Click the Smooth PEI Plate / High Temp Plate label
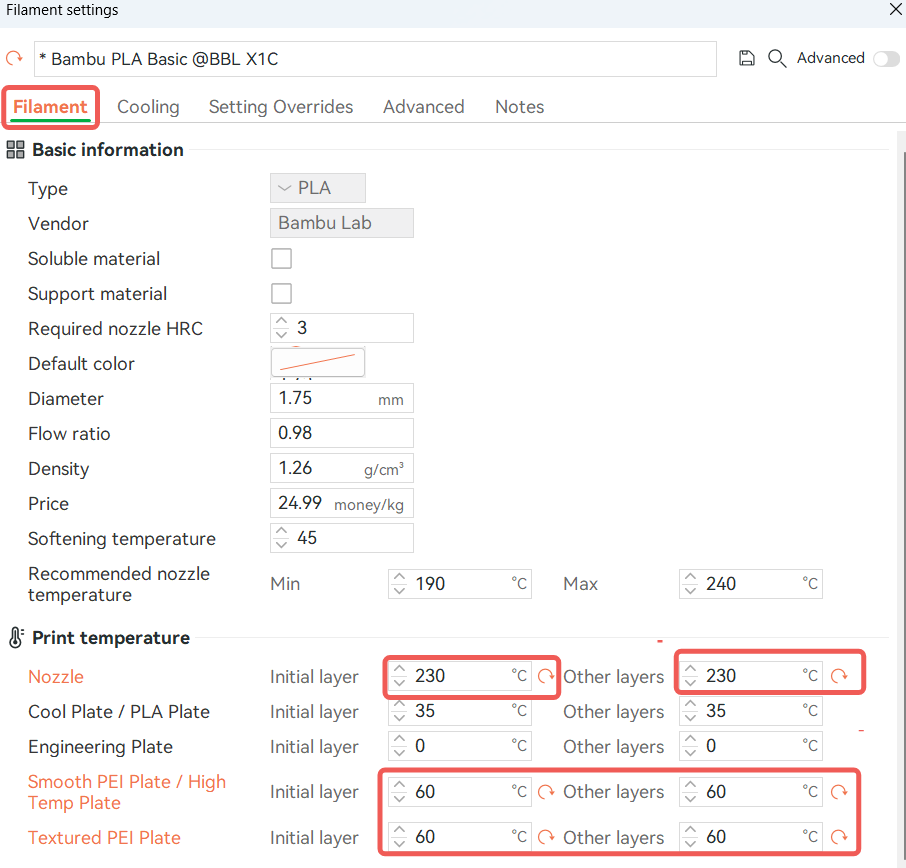Screen dimensions: 906x868 point(127,792)
